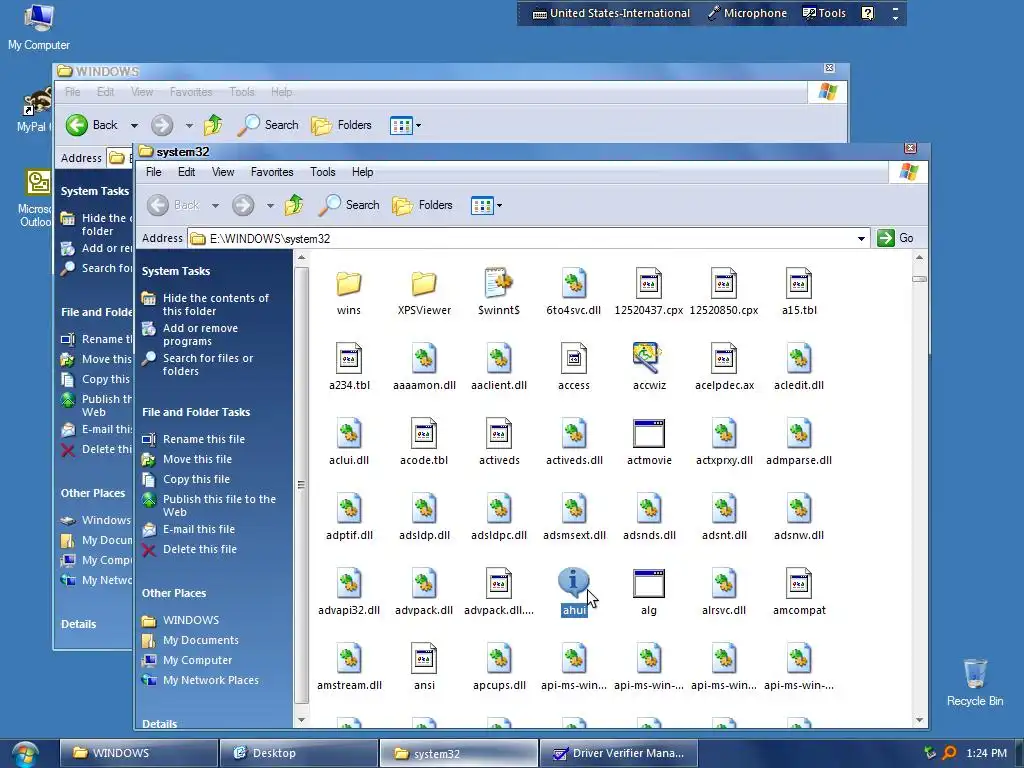Open Forward history dropdown in WINDOWS window
1024x768 pixels.
pos(189,125)
